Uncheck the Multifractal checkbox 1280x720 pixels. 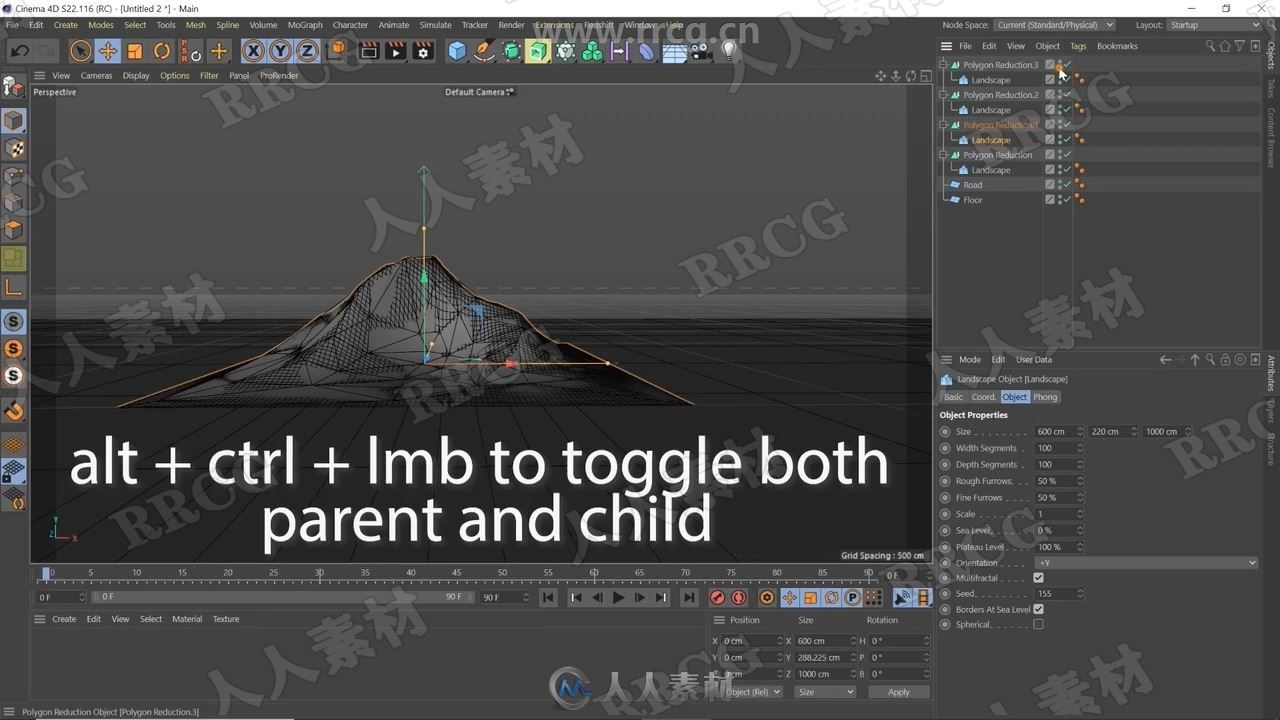coord(1038,578)
